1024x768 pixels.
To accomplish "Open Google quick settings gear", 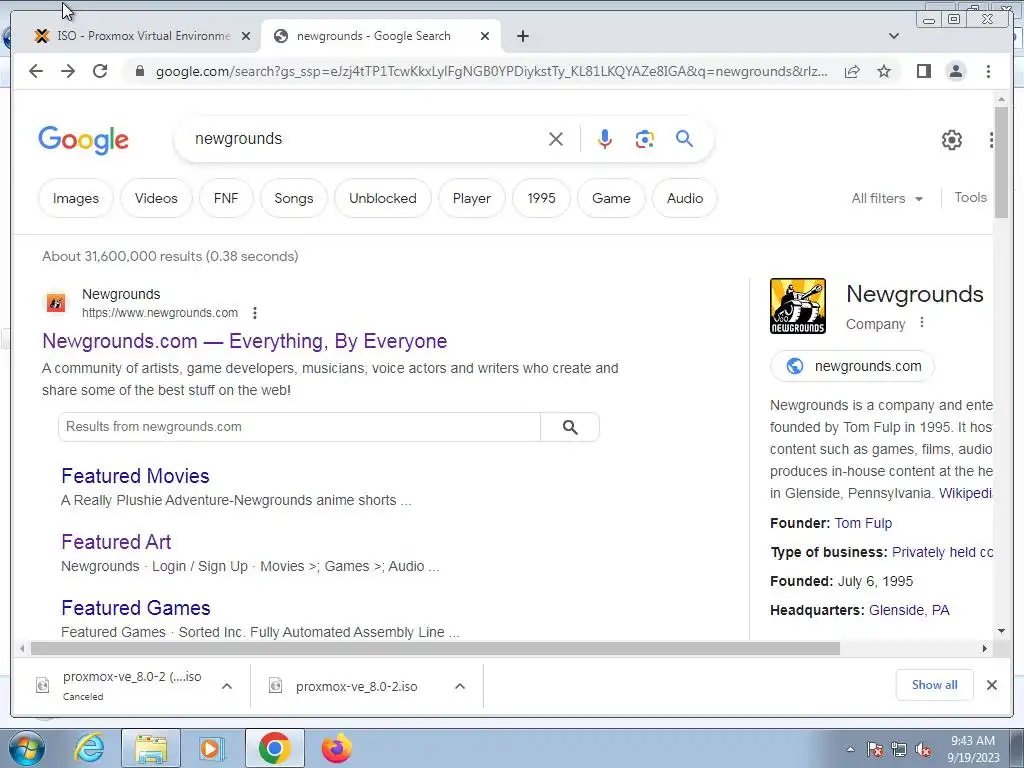I will [x=952, y=140].
